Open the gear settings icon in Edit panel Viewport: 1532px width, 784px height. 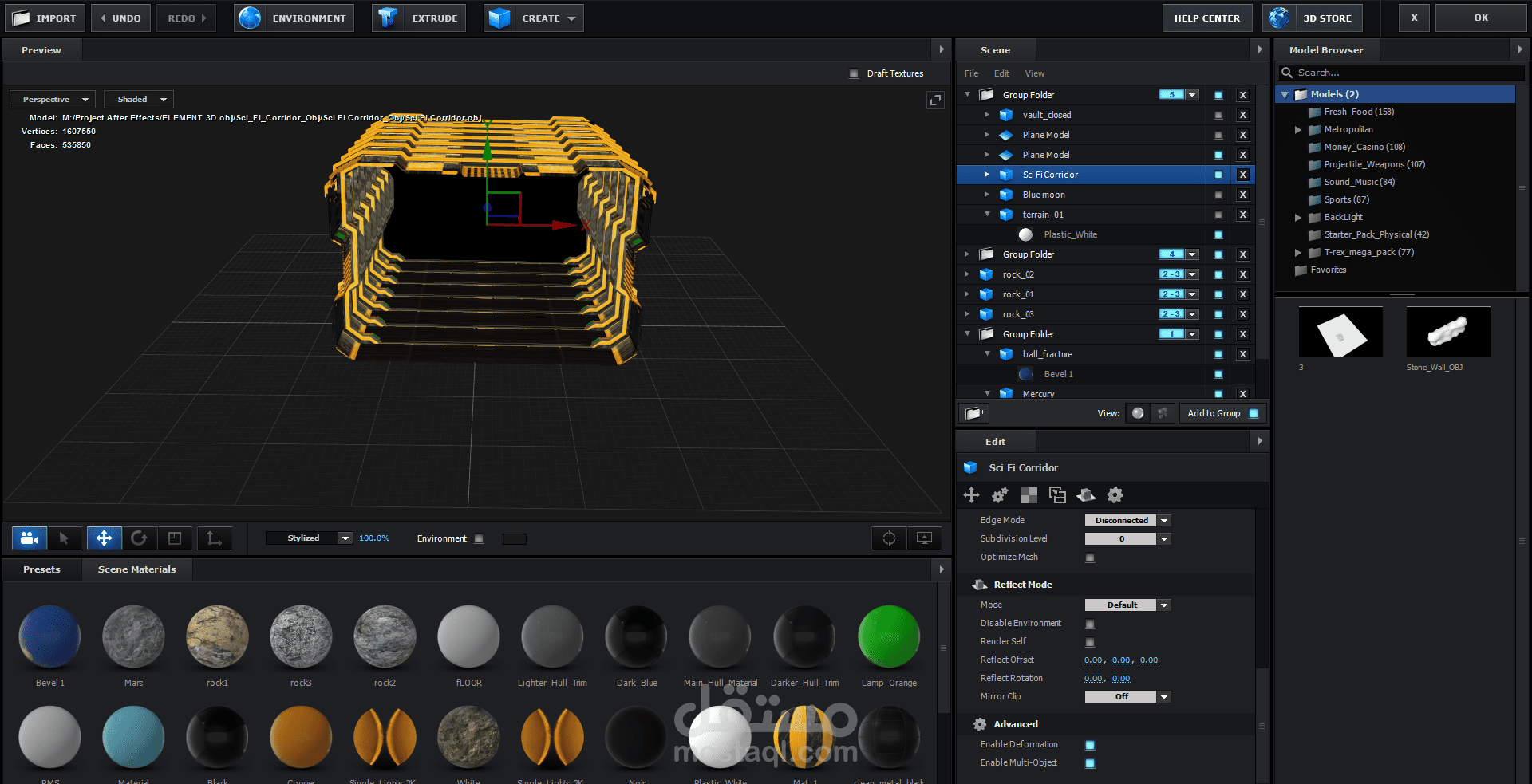point(1115,495)
